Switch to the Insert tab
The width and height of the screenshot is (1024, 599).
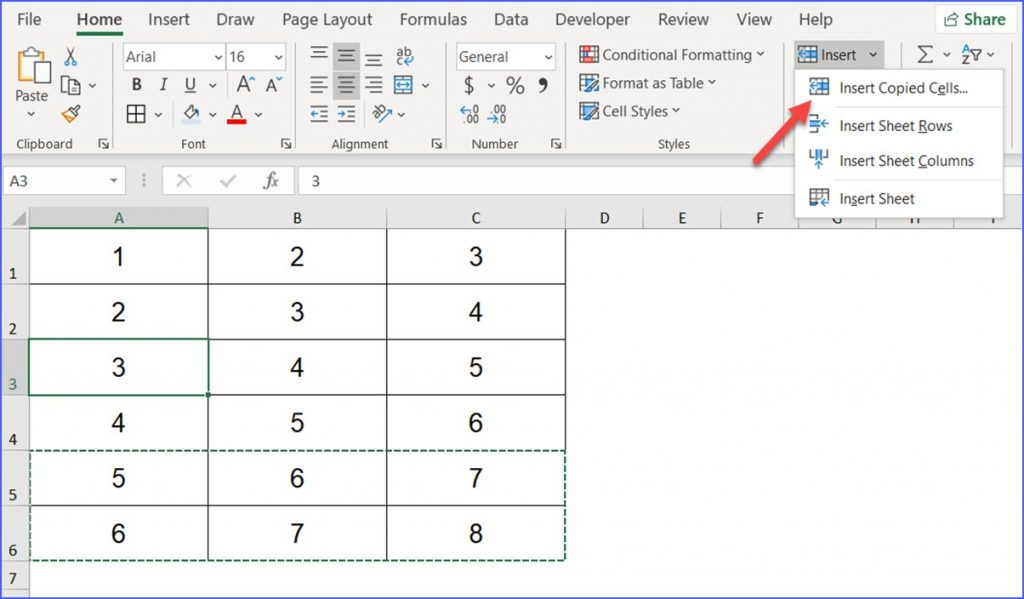click(168, 20)
